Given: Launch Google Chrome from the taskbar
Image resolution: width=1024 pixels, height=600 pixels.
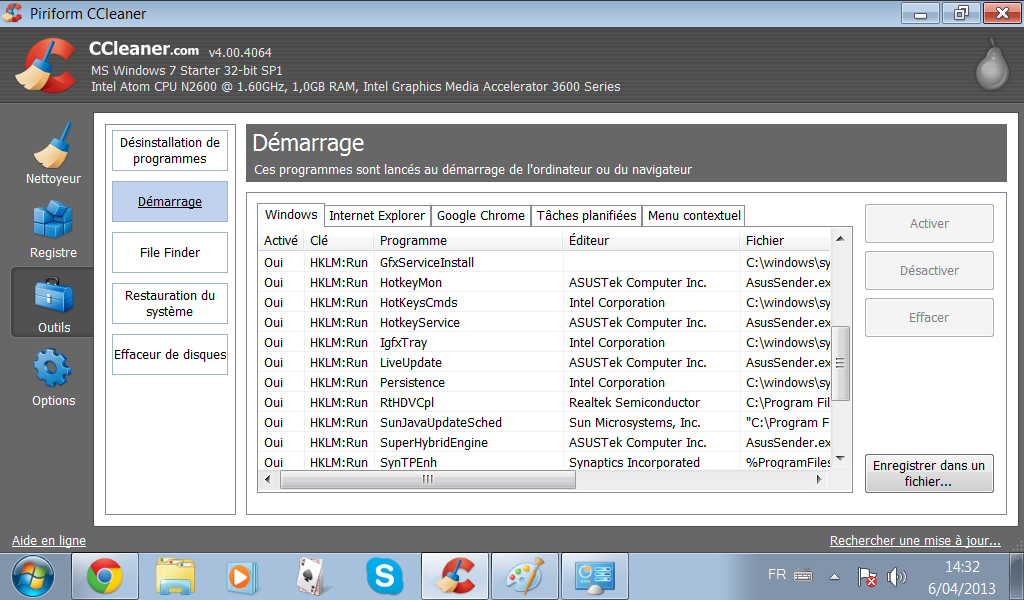Looking at the screenshot, I should (104, 576).
